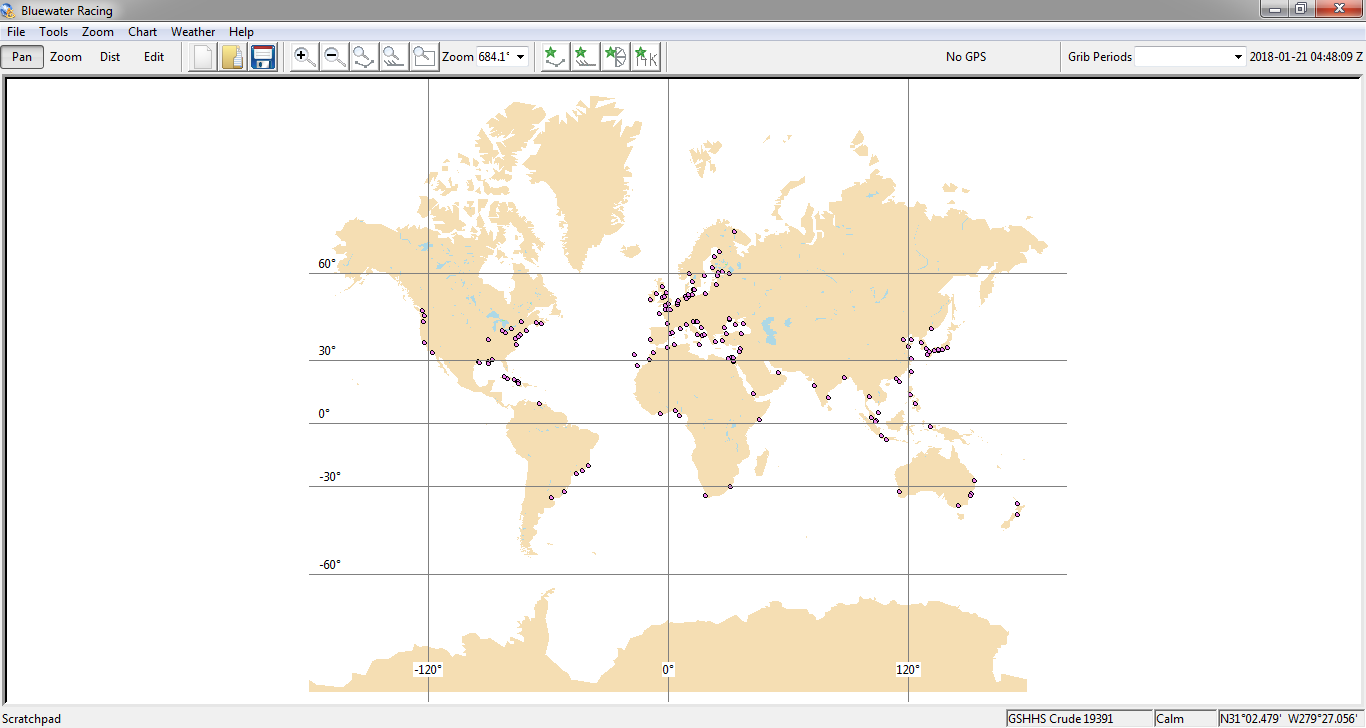
Task: Click the -120° longitude label
Action: [x=428, y=670]
